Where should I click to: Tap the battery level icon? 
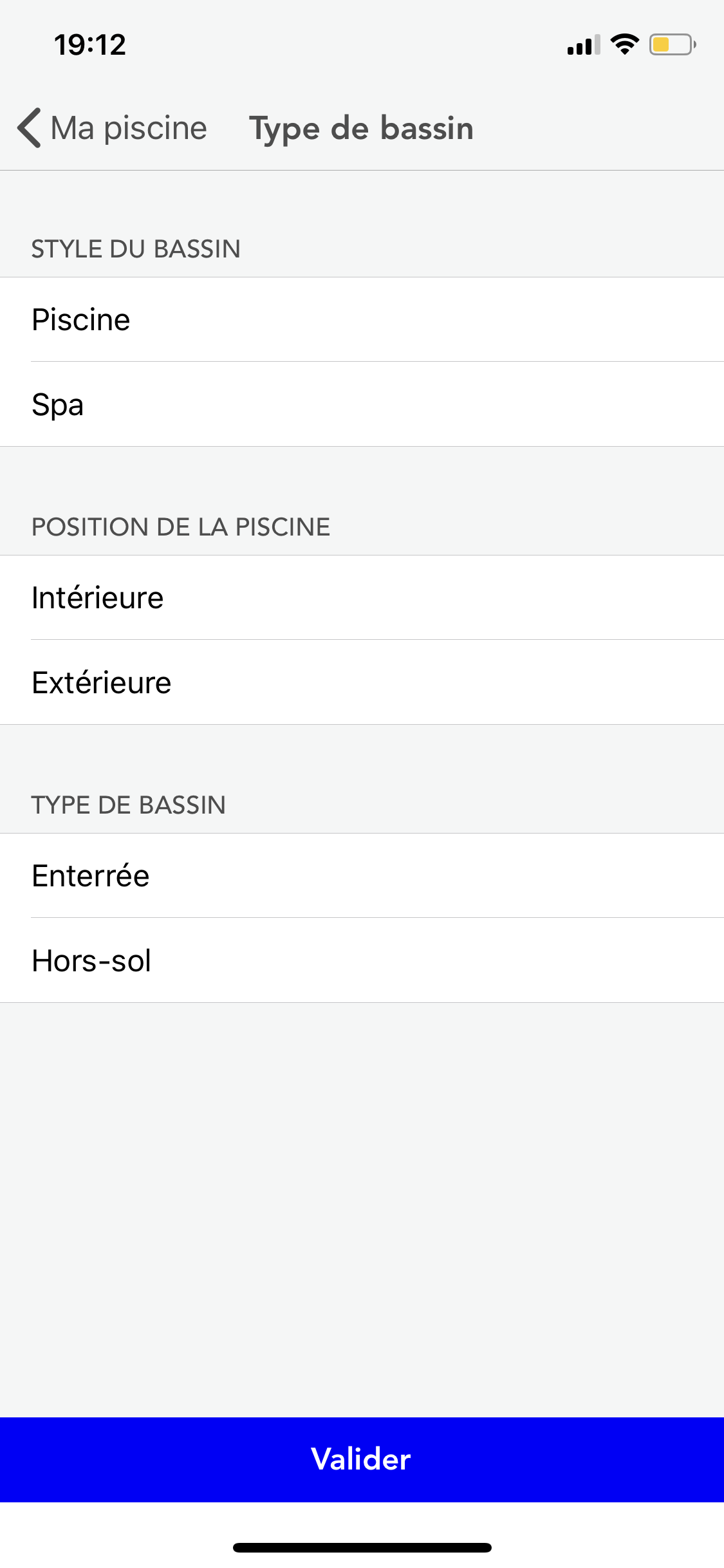click(x=672, y=45)
